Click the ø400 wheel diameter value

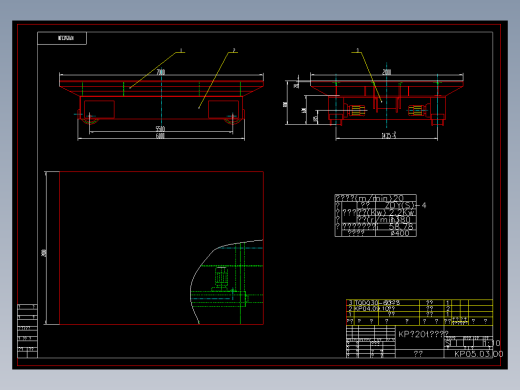(x=400, y=233)
